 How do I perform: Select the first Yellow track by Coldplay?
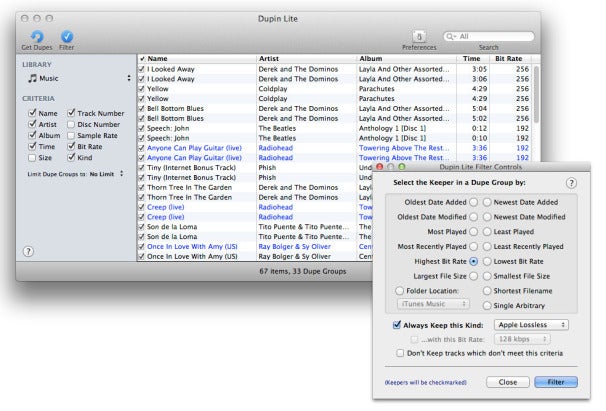pyautogui.click(x=335, y=89)
